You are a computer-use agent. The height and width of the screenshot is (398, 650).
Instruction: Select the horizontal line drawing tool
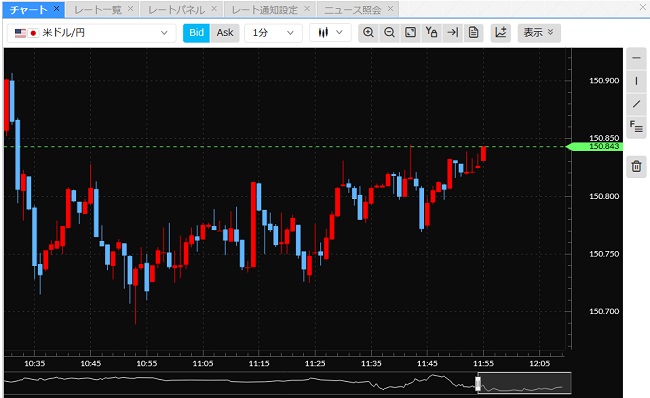click(x=636, y=58)
